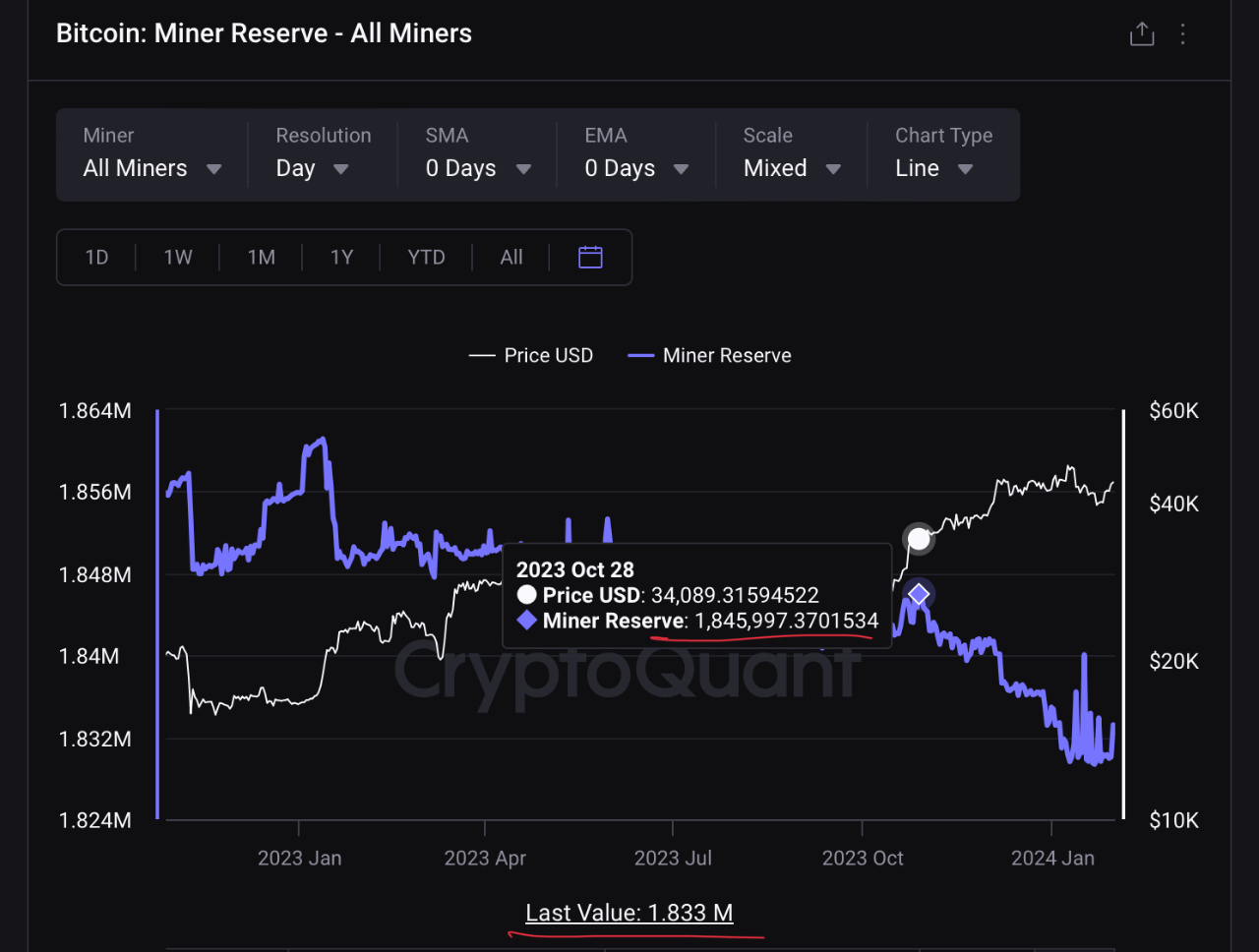This screenshot has width=1259, height=952.
Task: Expand the Miner dropdown set to All Miners
Action: (x=151, y=168)
